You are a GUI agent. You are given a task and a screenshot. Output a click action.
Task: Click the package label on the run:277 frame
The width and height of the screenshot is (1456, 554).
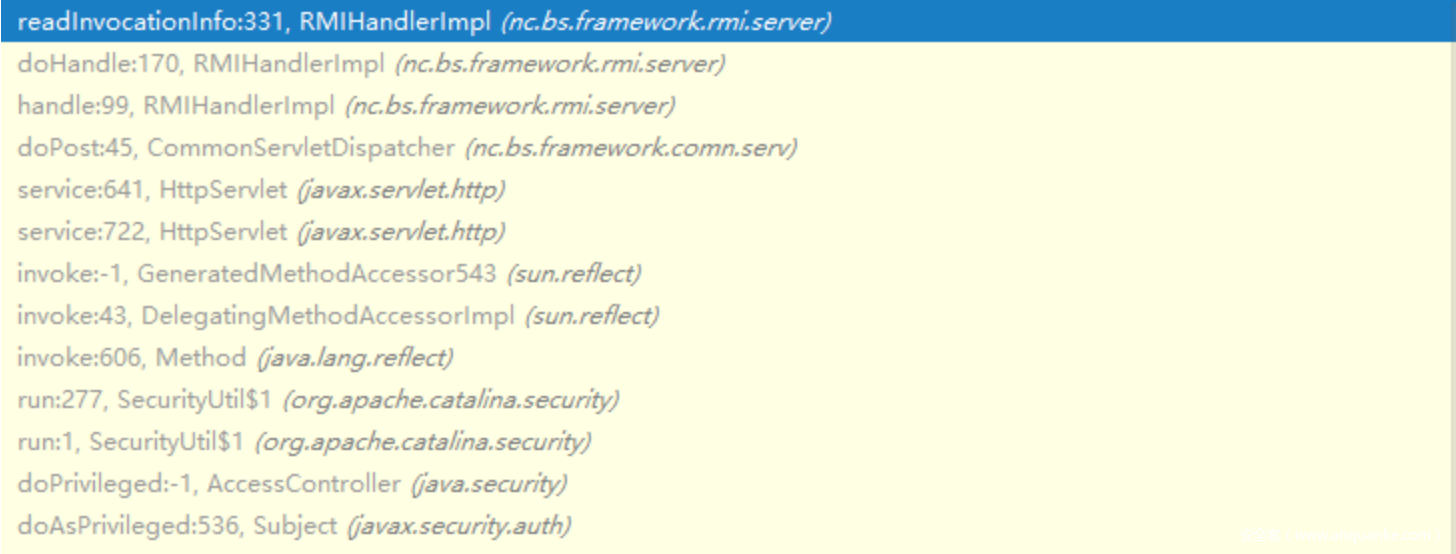[451, 400]
